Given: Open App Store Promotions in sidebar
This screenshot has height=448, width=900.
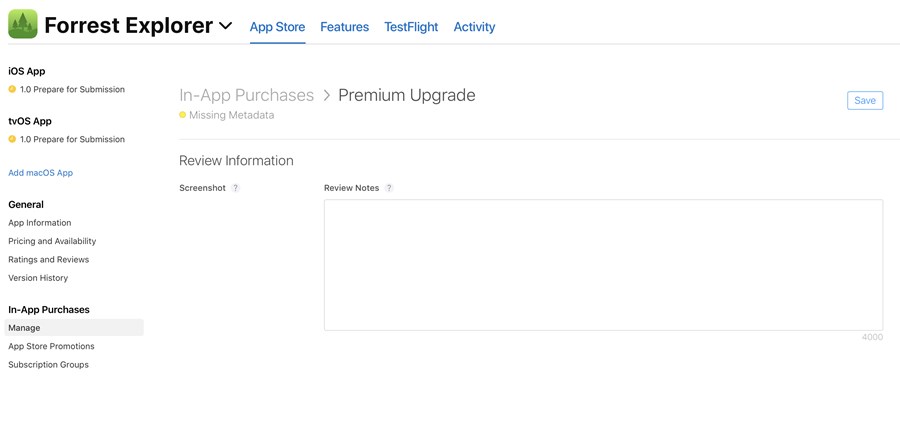Looking at the screenshot, I should click(x=51, y=346).
